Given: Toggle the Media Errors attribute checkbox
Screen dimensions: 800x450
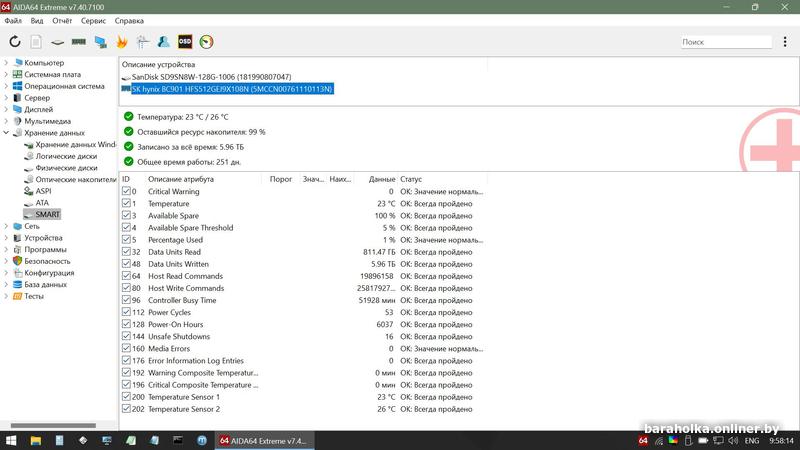Looking at the screenshot, I should pyautogui.click(x=126, y=348).
